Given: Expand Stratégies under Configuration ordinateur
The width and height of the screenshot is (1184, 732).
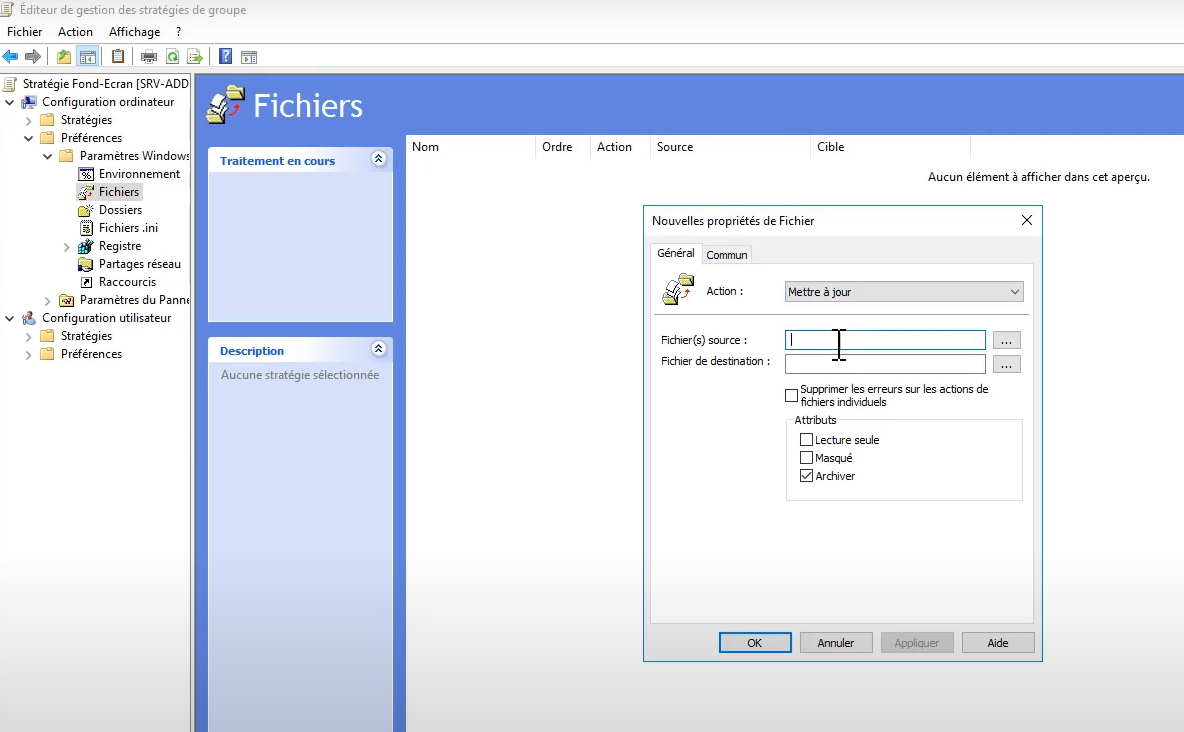Looking at the screenshot, I should (x=29, y=120).
